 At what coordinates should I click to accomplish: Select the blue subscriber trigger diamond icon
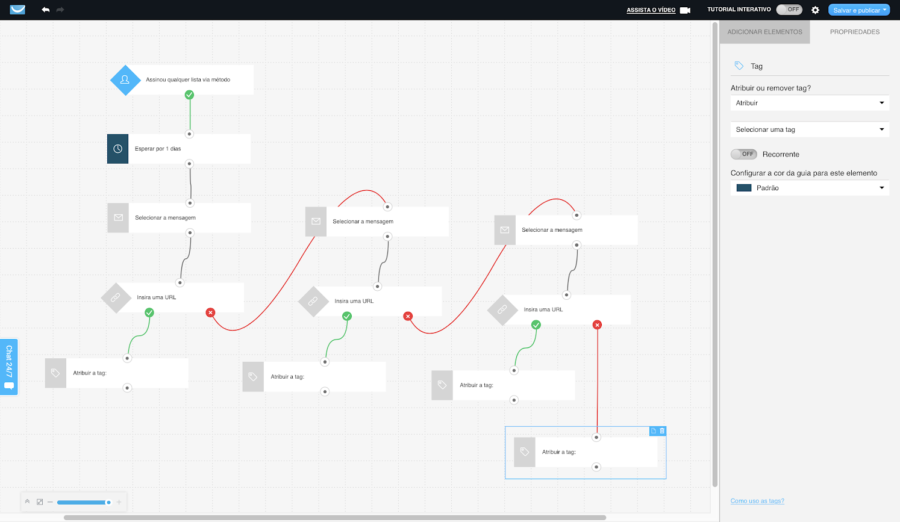pyautogui.click(x=125, y=80)
